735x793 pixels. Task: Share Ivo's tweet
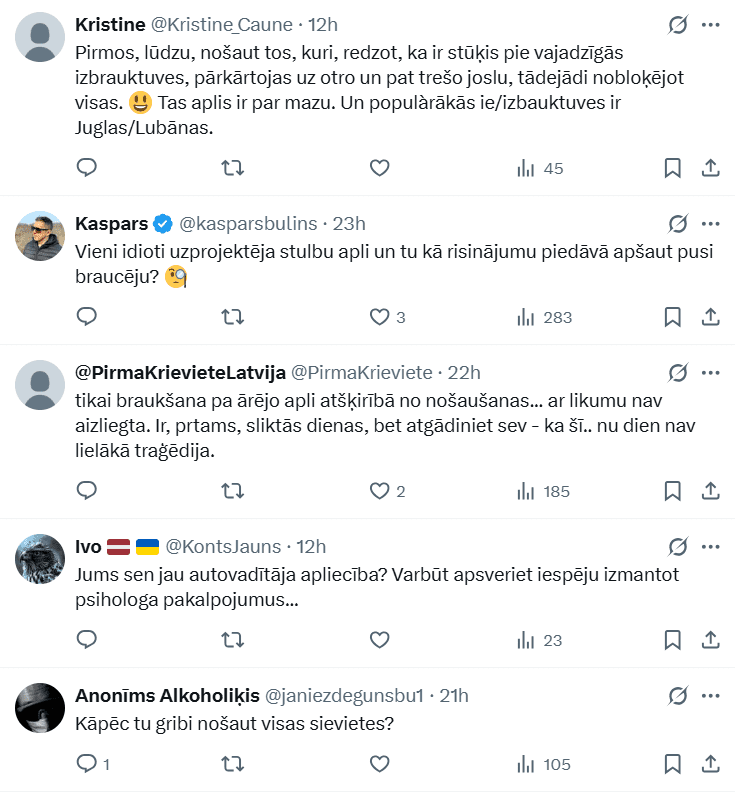710,640
